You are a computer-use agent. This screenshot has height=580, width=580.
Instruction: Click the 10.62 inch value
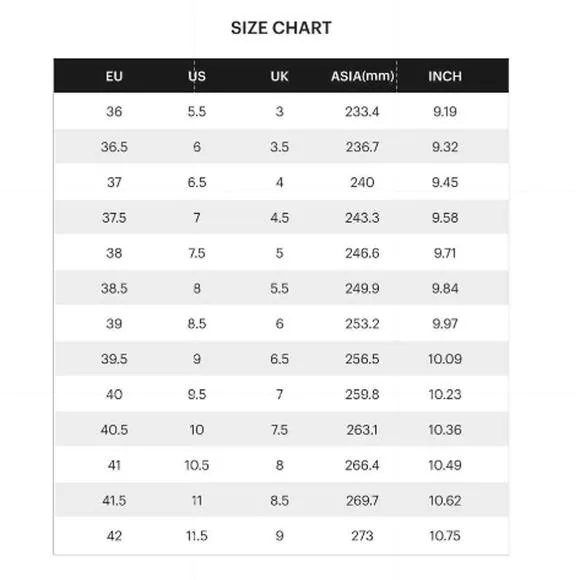445,500
